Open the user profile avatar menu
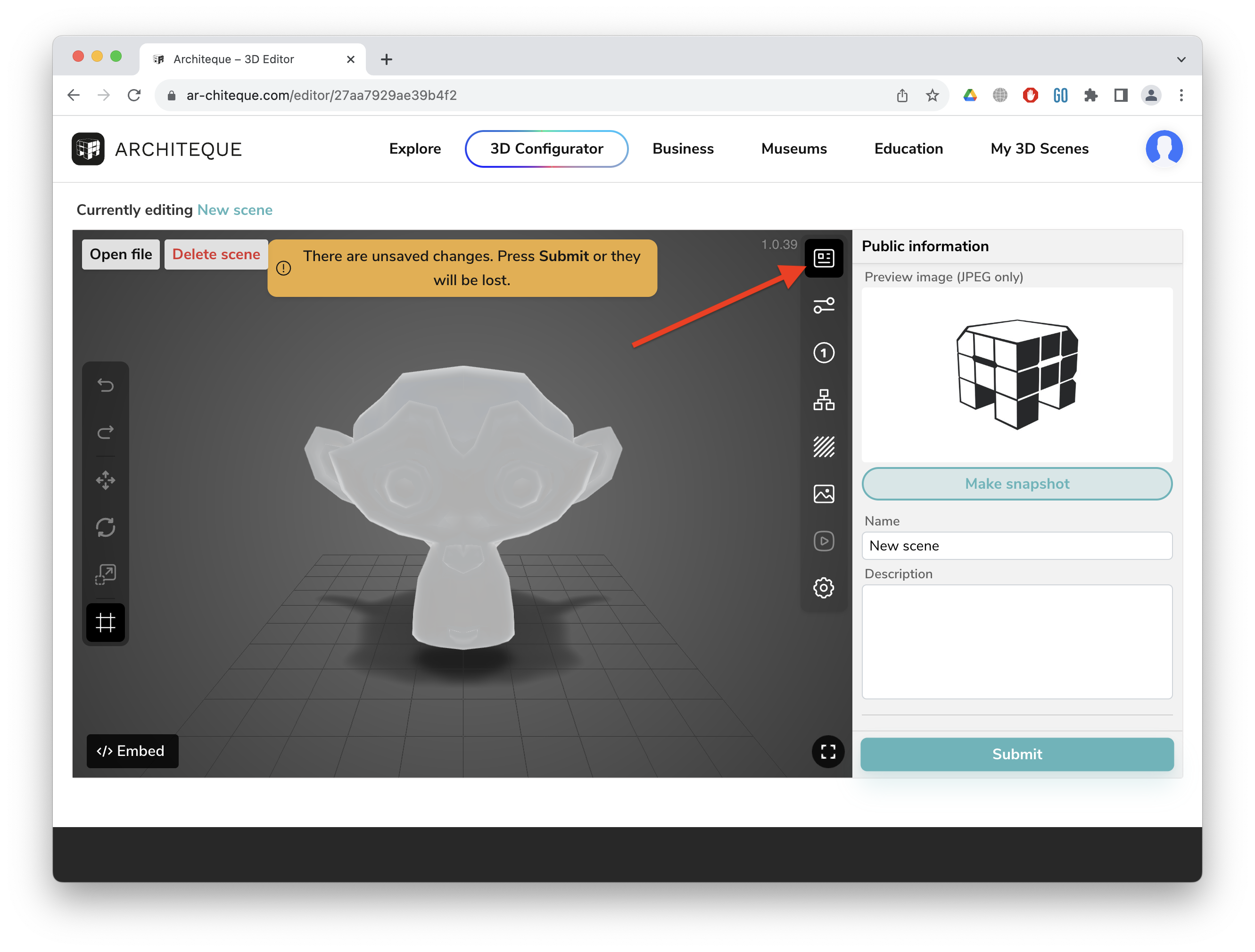This screenshot has height=952, width=1255. click(x=1163, y=148)
